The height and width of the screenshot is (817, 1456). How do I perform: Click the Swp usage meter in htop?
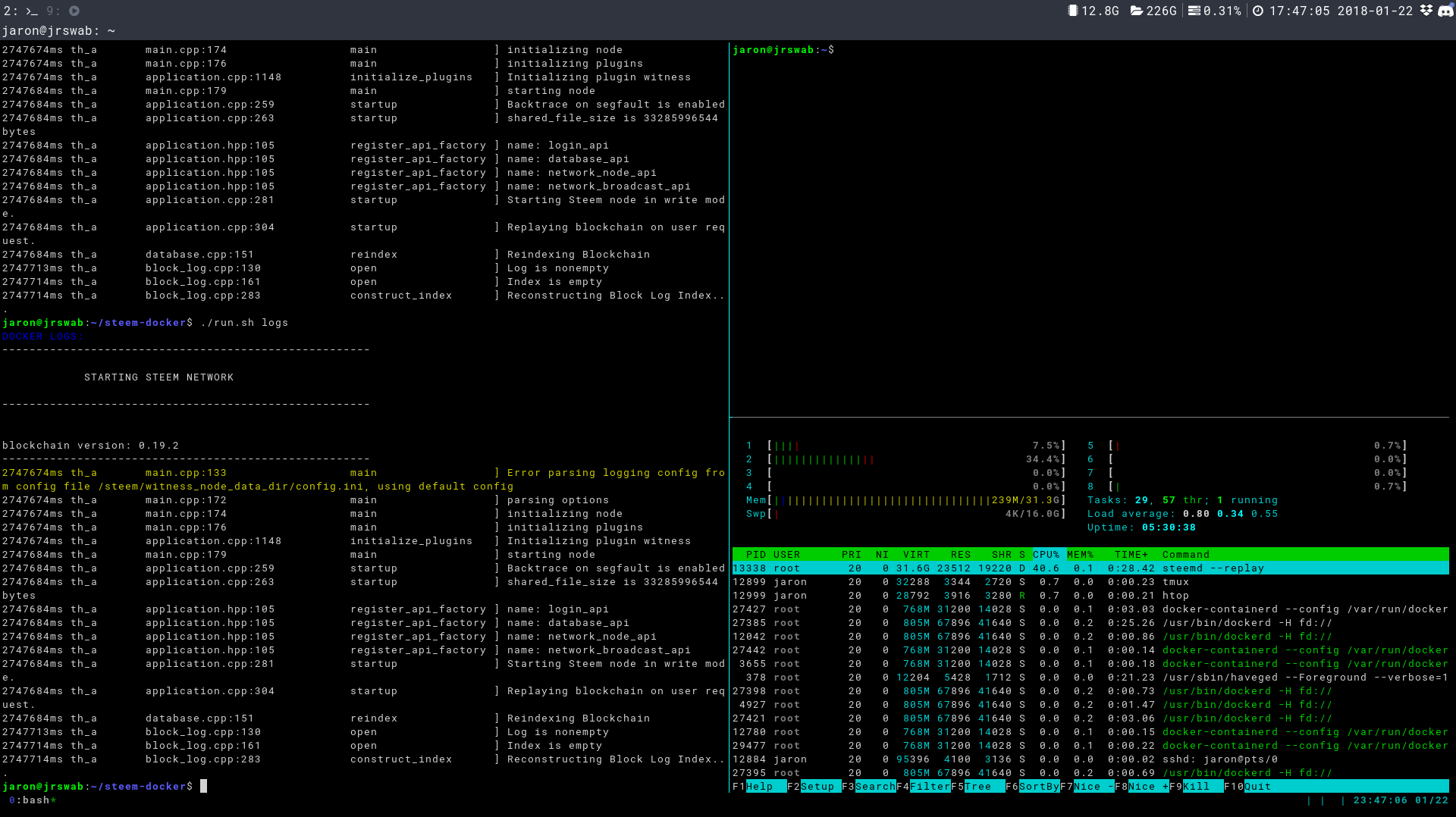pyautogui.click(x=906, y=514)
